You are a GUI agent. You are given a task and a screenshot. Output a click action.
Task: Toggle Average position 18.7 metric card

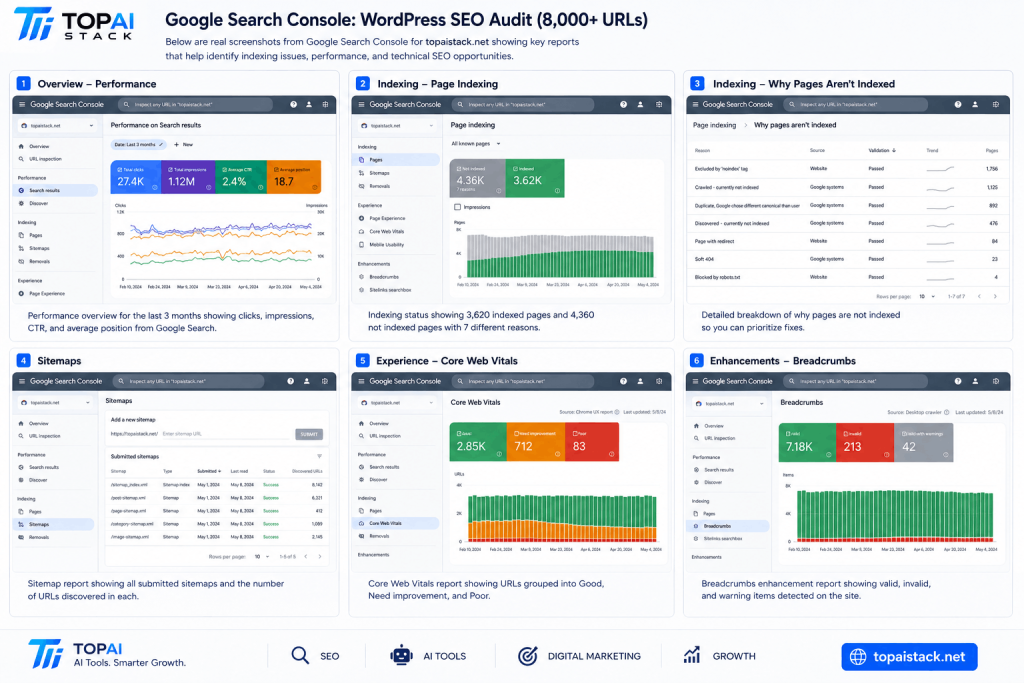294,177
